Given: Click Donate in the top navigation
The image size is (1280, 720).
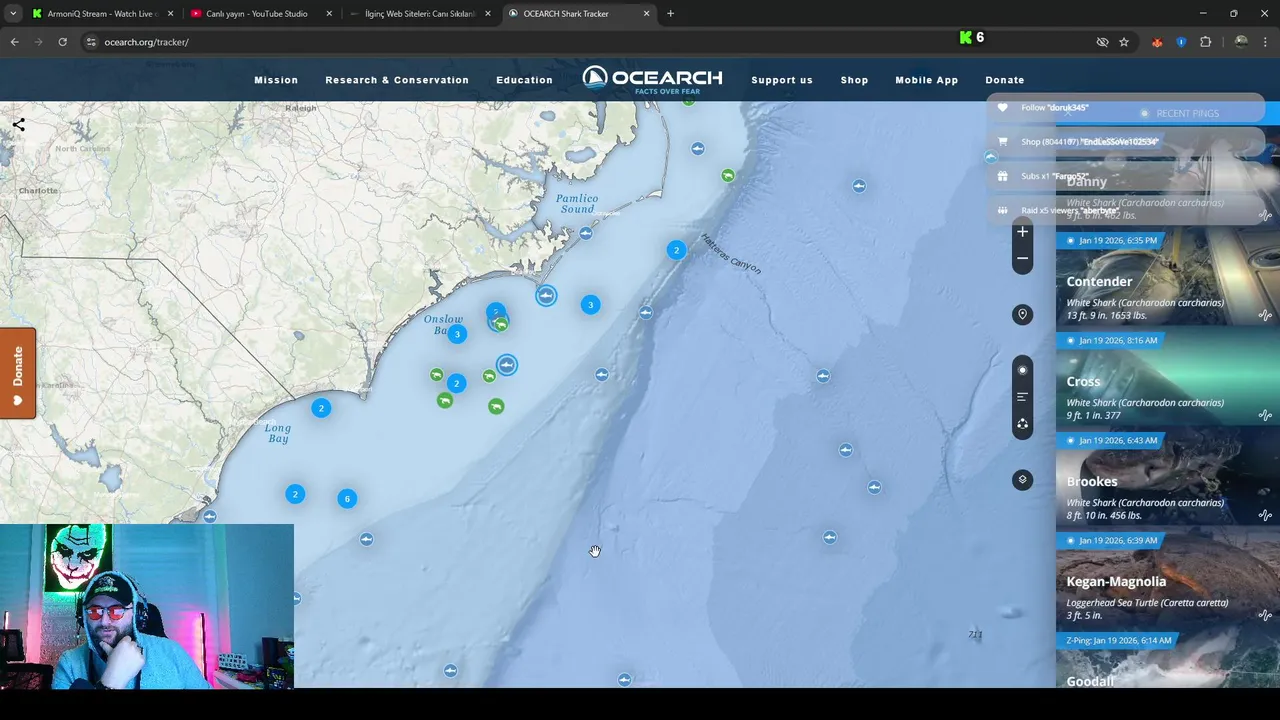Looking at the screenshot, I should point(1004,80).
